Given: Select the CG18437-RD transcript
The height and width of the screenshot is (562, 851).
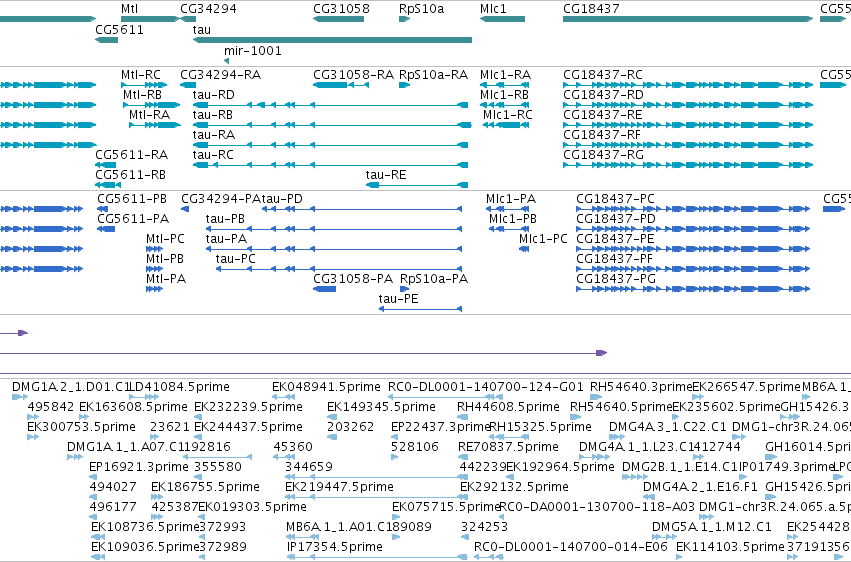Looking at the screenshot, I should point(688,105).
